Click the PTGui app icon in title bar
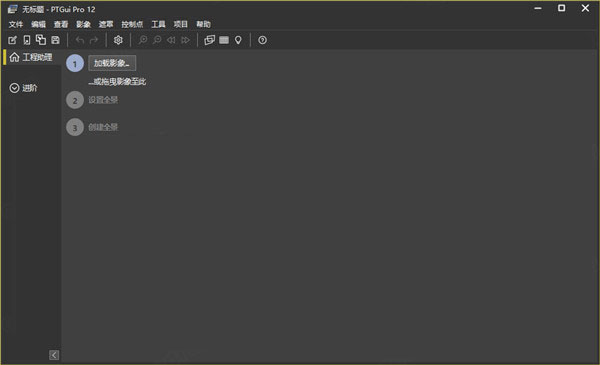This screenshot has width=600, height=365. point(13,9)
